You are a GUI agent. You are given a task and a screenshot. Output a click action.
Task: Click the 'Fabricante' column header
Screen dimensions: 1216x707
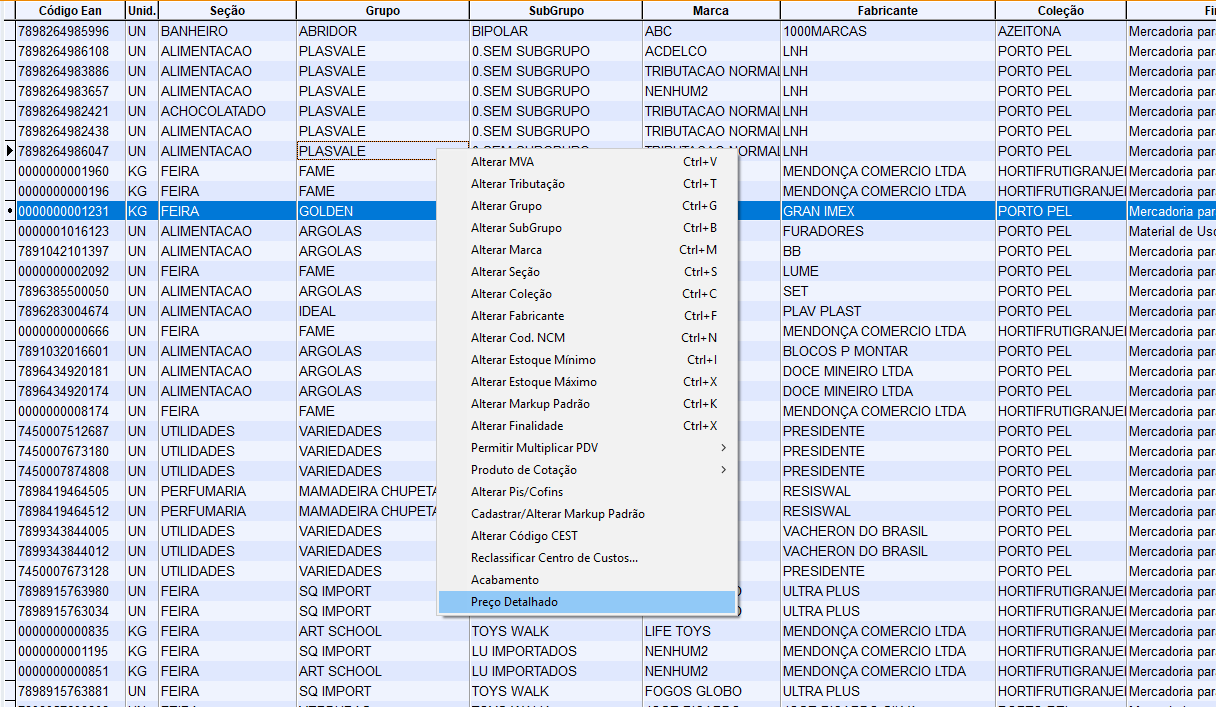point(886,11)
